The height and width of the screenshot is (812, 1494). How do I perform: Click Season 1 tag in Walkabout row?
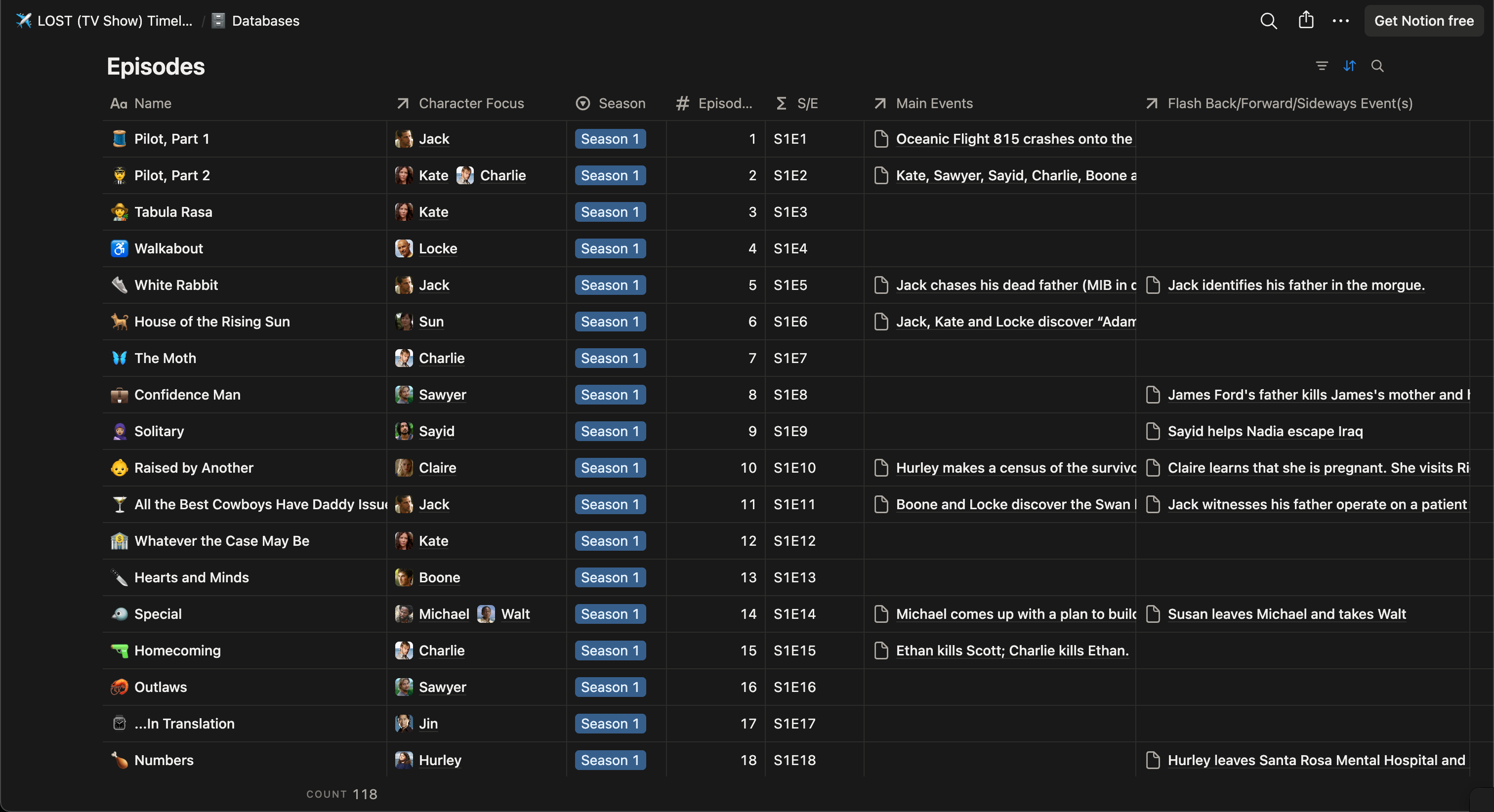pos(610,248)
